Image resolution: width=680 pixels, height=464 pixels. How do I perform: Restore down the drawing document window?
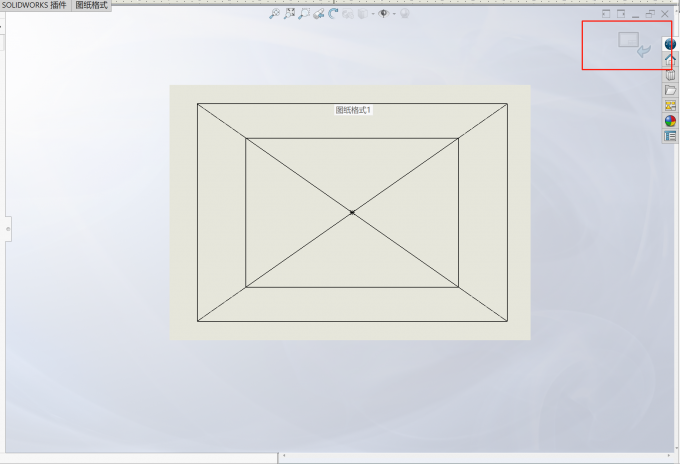tap(650, 14)
